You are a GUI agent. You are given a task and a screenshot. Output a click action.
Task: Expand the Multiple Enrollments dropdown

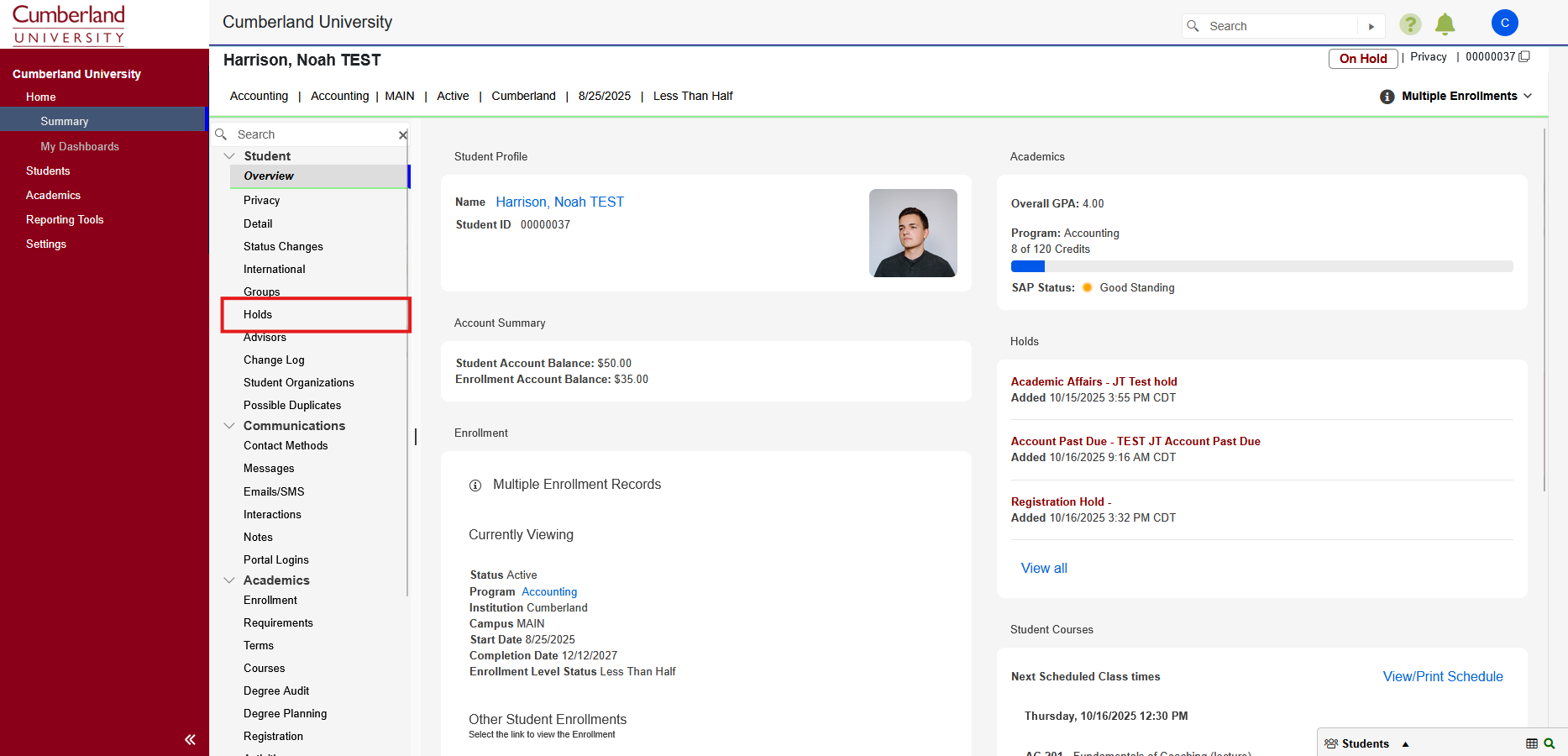coord(1528,96)
